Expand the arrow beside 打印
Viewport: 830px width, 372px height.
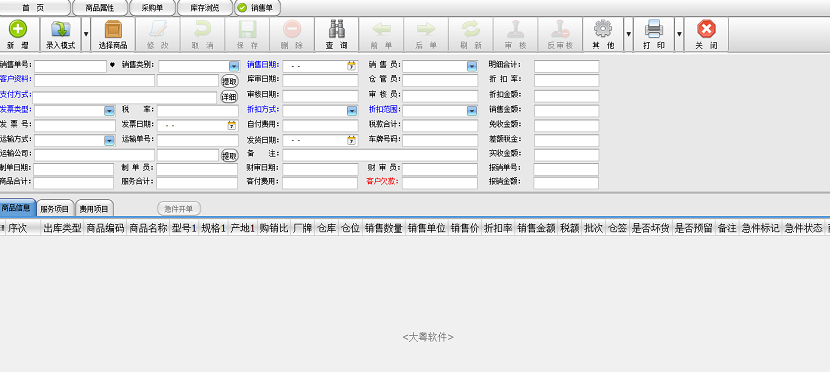tap(679, 34)
